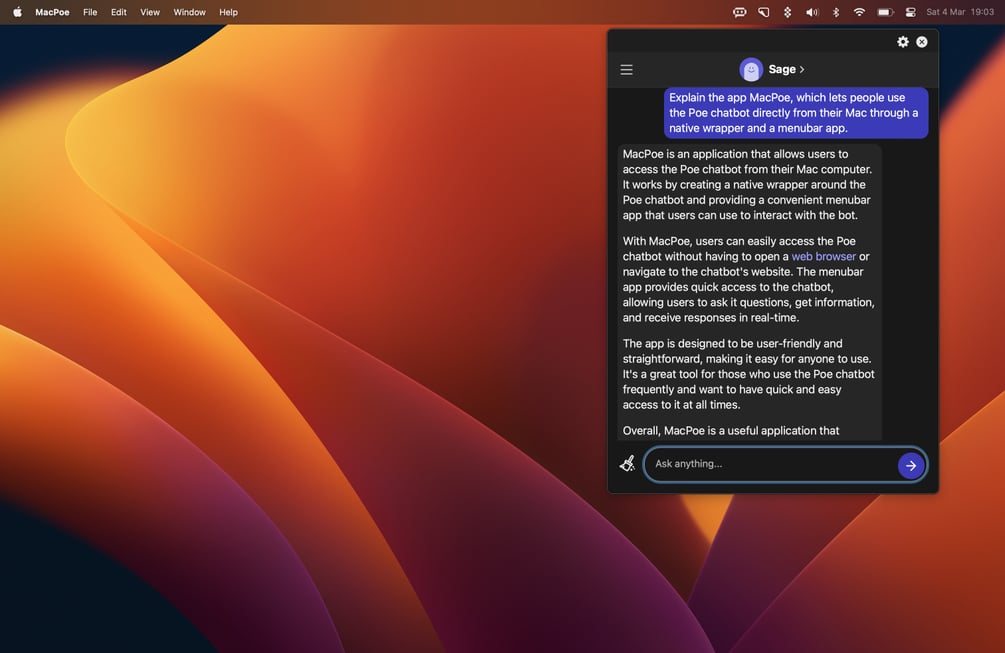The image size is (1005, 653).
Task: Open MacPoe settings gear icon
Action: click(902, 42)
